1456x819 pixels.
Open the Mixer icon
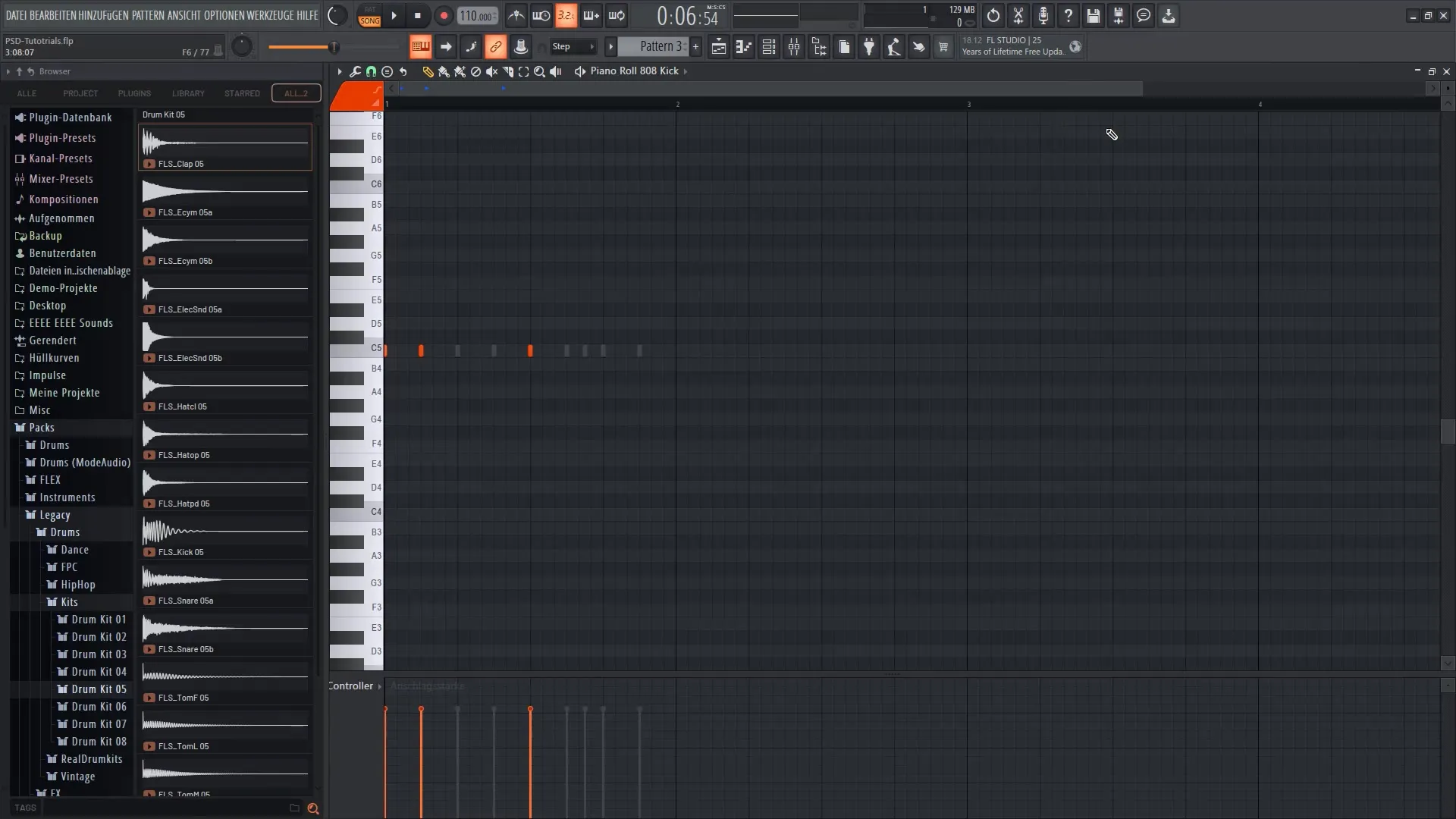coord(794,47)
